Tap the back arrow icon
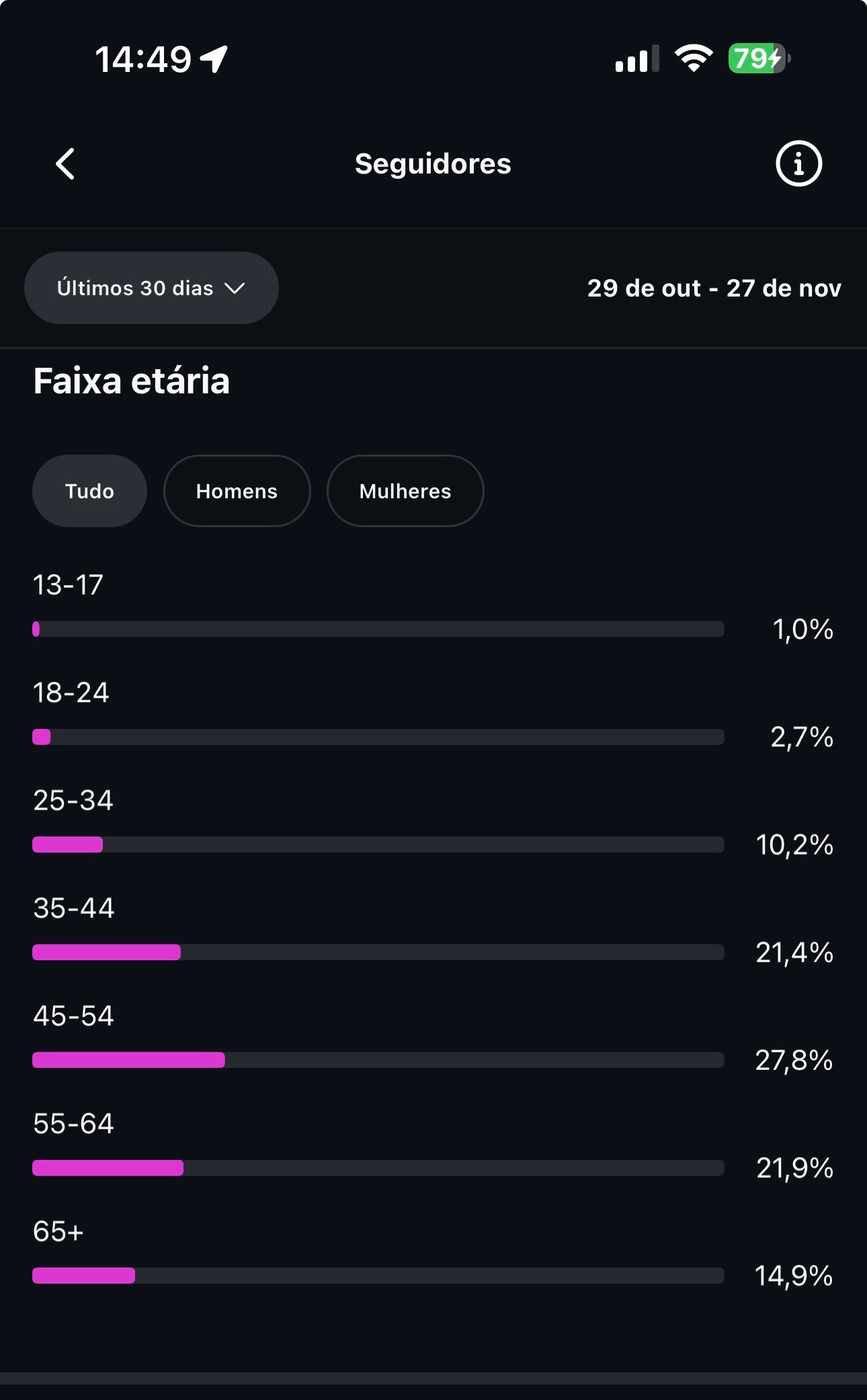This screenshot has height=1400, width=867. pos(65,164)
